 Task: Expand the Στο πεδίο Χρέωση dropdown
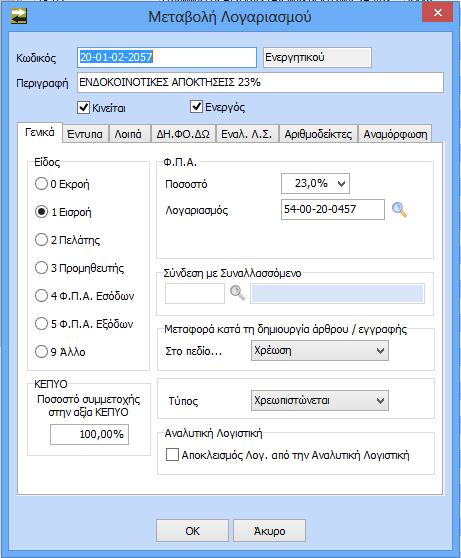[x=320, y=351]
